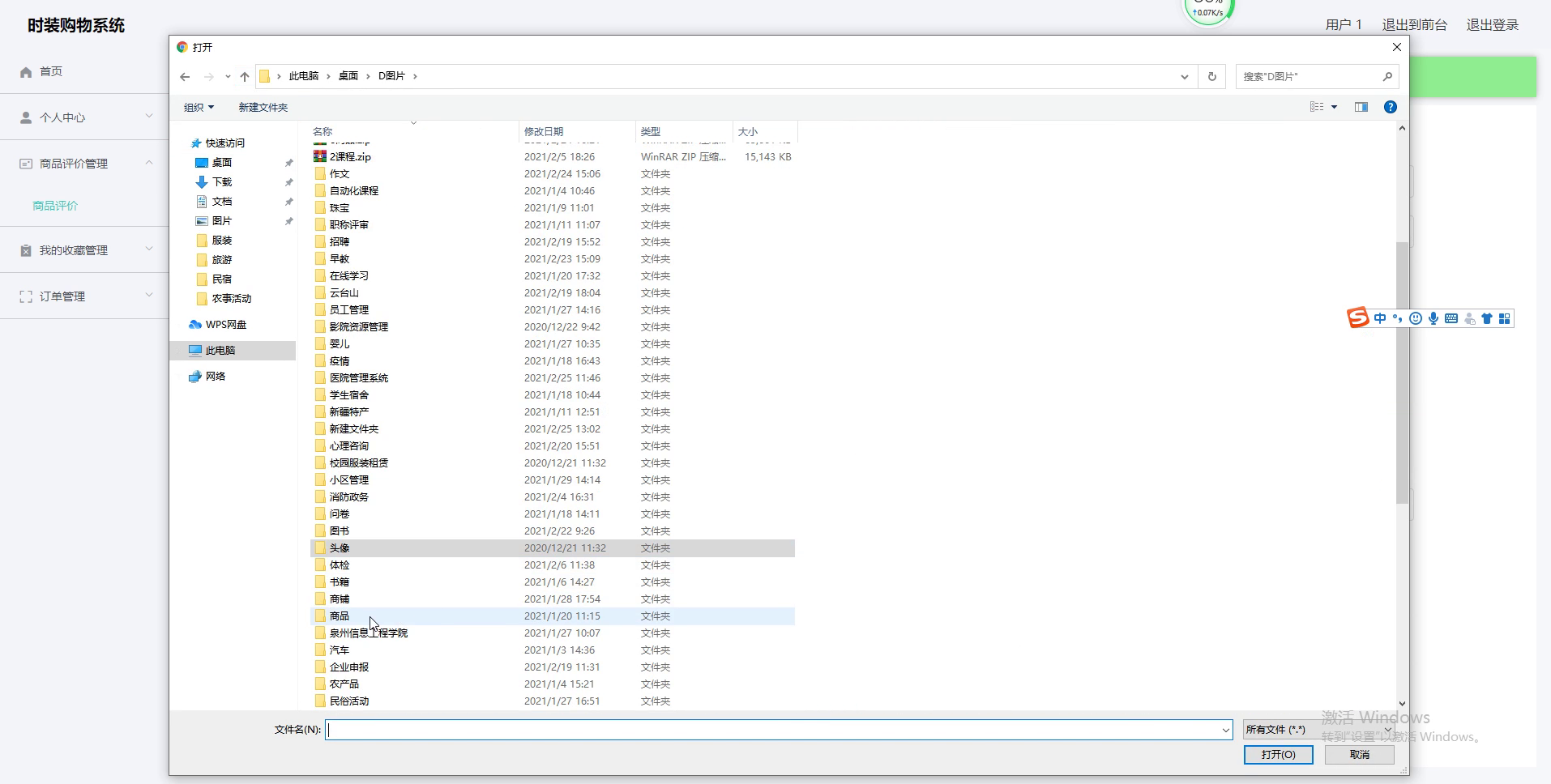The image size is (1551, 784).
Task: Open the 组织 dropdown menu
Action: pos(199,107)
